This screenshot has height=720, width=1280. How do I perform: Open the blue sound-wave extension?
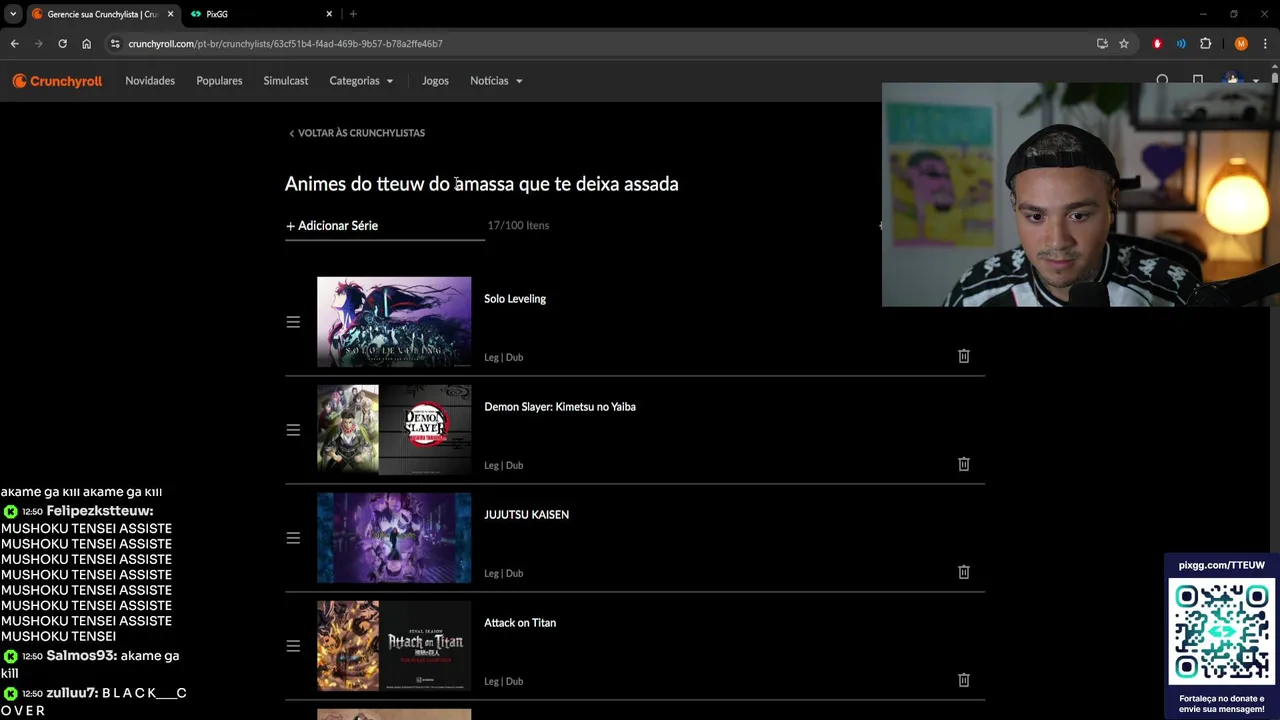[x=1181, y=44]
